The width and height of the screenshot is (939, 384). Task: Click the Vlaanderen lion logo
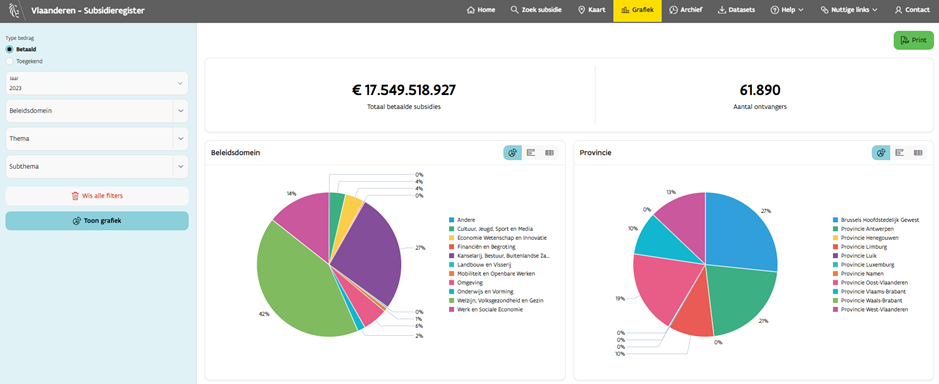pyautogui.click(x=13, y=10)
